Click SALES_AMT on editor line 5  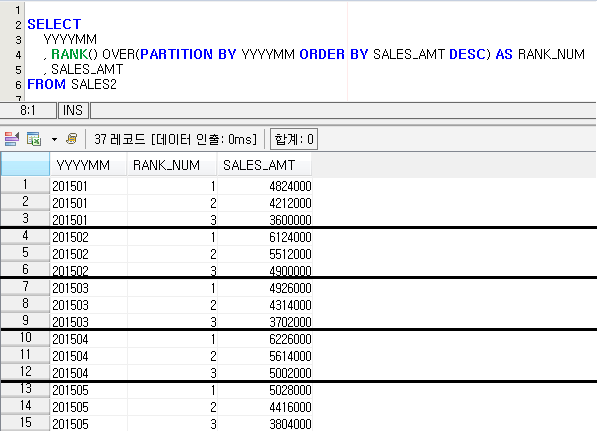87,69
